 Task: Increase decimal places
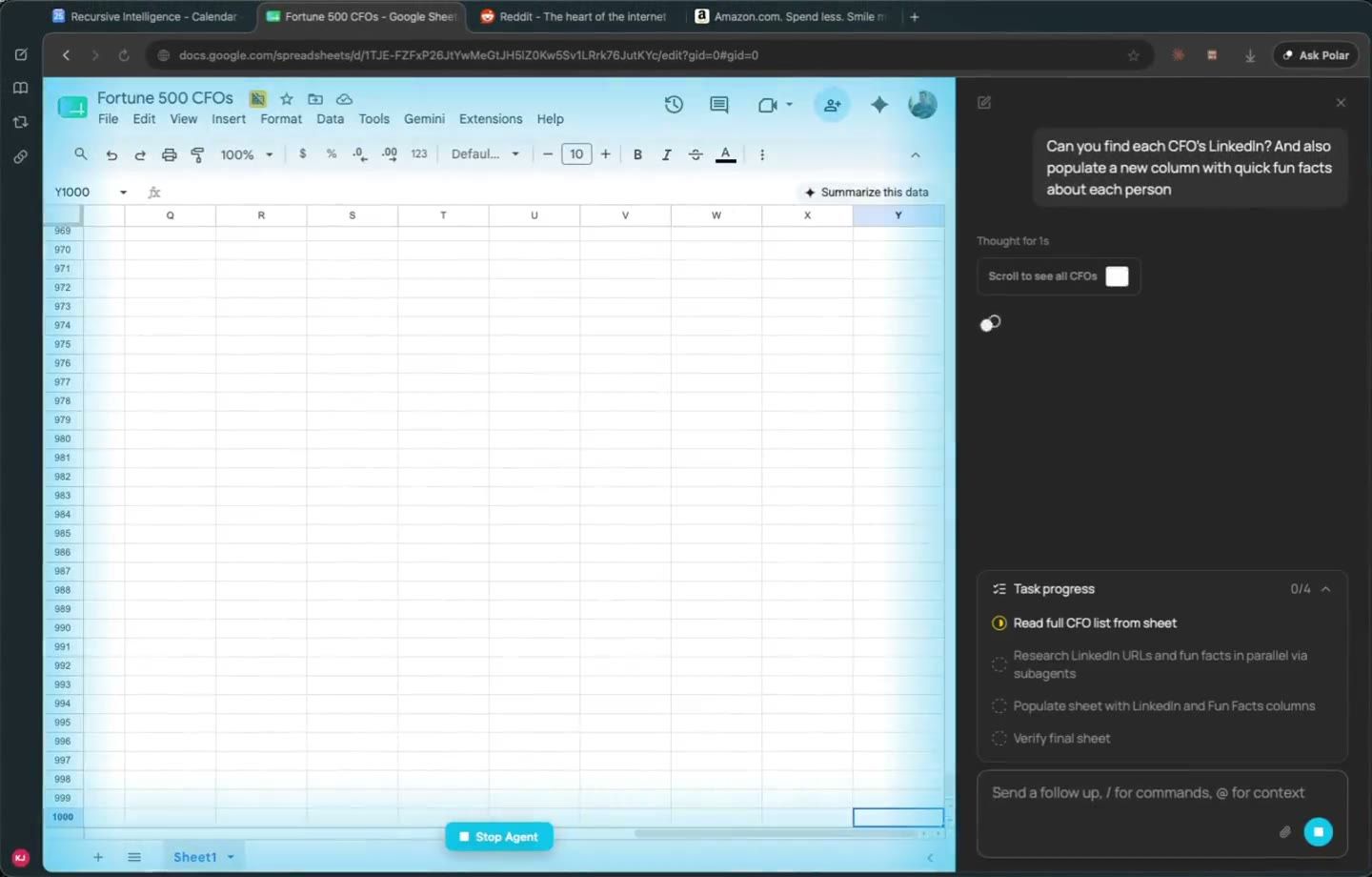pos(390,153)
